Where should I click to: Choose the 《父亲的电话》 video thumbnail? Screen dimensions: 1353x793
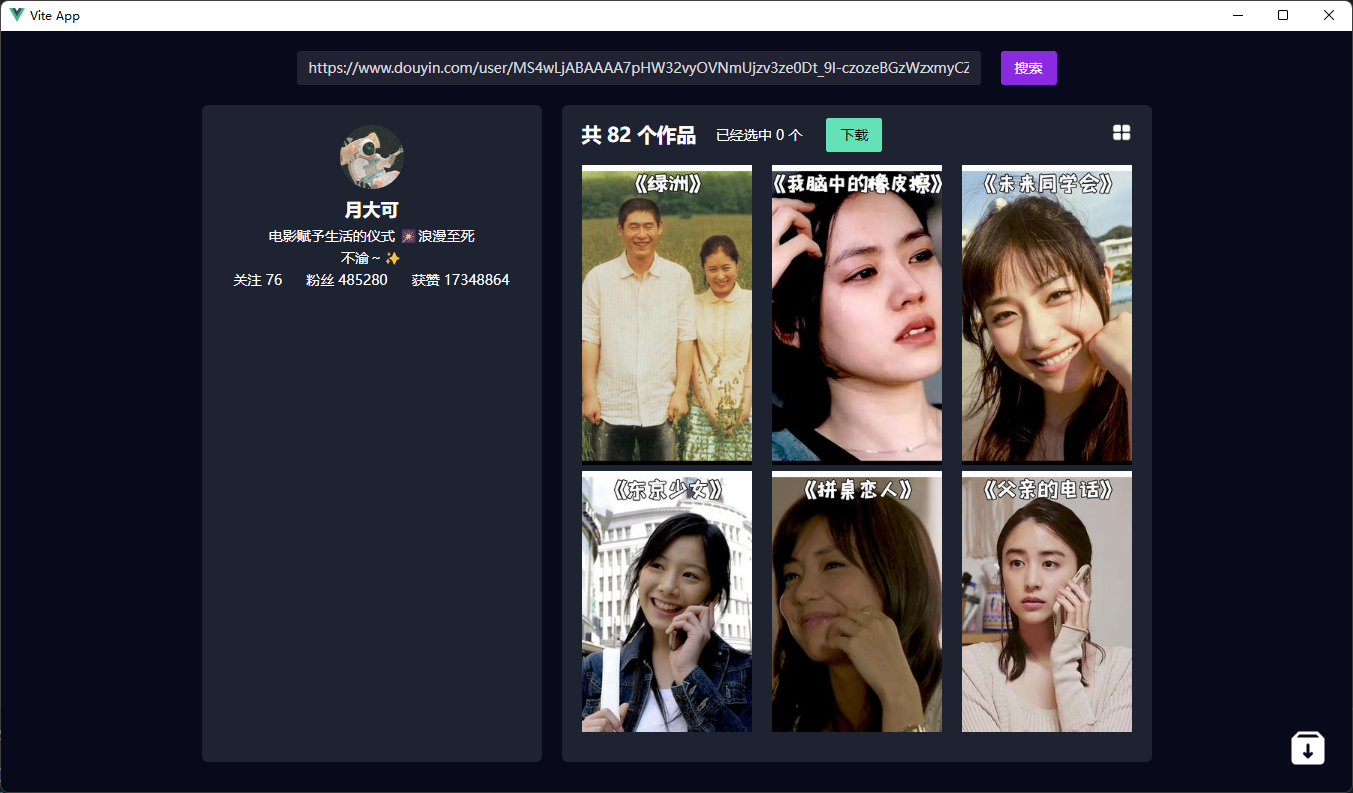pos(1047,602)
